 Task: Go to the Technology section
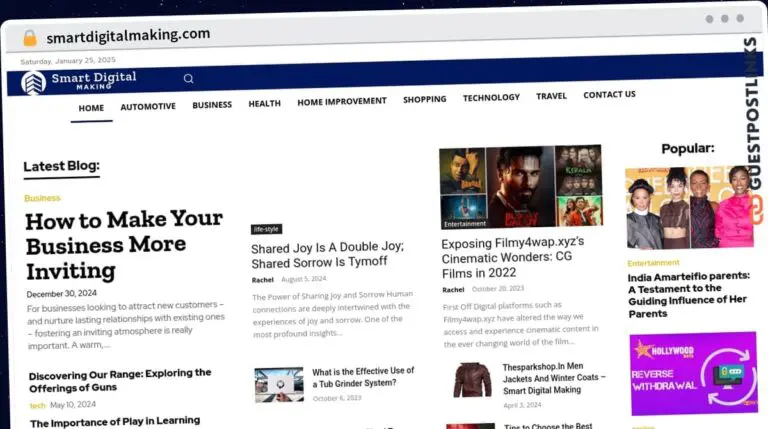(x=491, y=98)
